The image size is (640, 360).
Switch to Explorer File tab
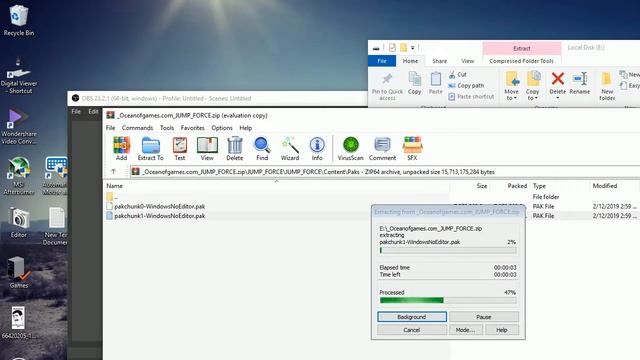382,61
